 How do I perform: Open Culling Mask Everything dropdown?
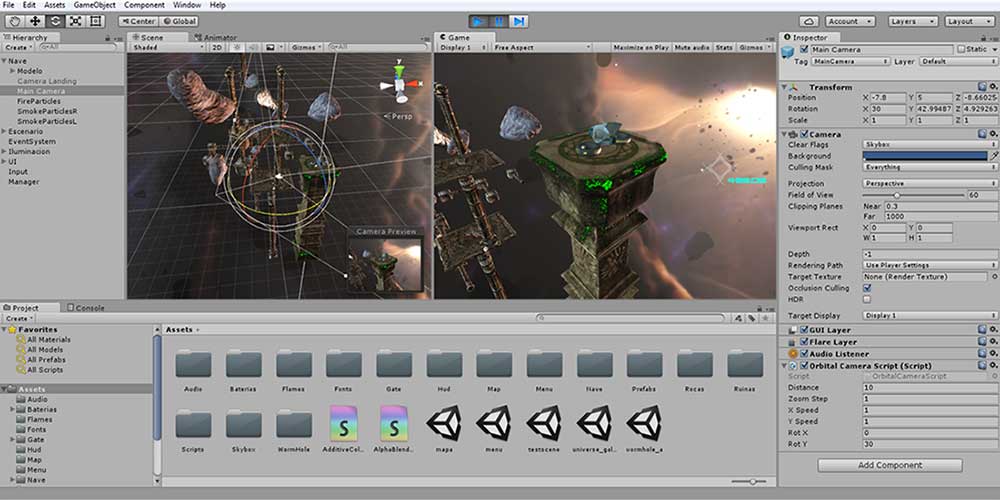point(930,167)
